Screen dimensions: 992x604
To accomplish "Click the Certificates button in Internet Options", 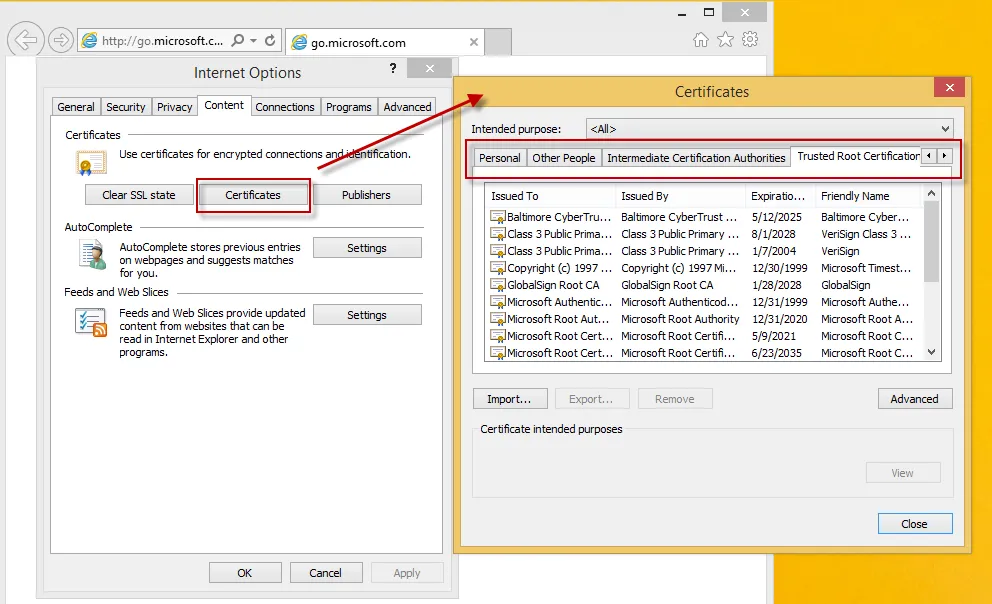I will pos(253,195).
